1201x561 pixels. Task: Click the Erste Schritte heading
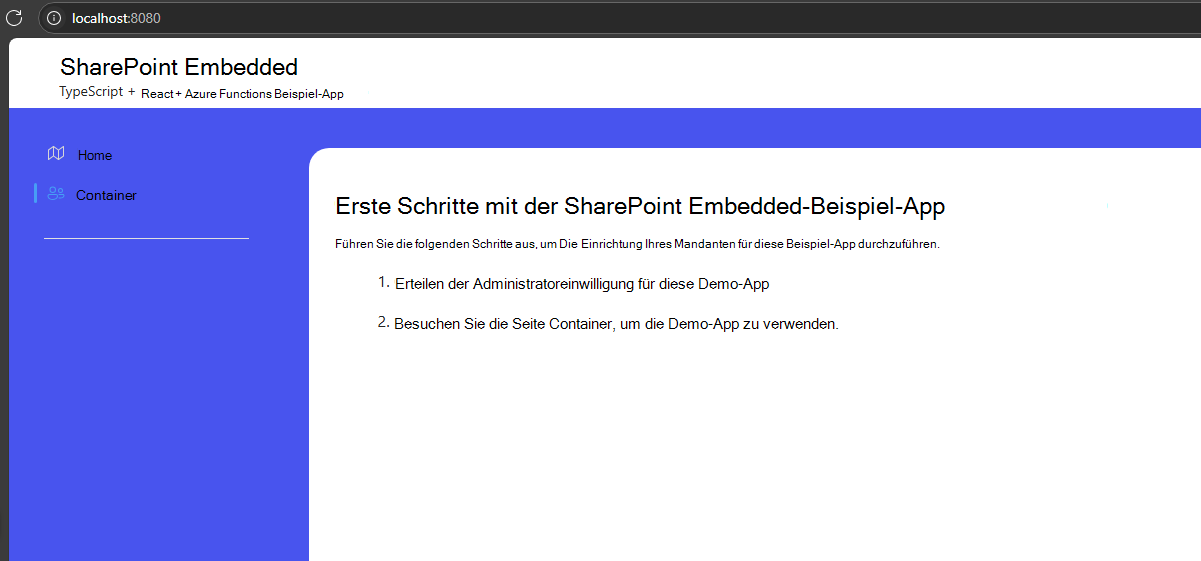(640, 206)
